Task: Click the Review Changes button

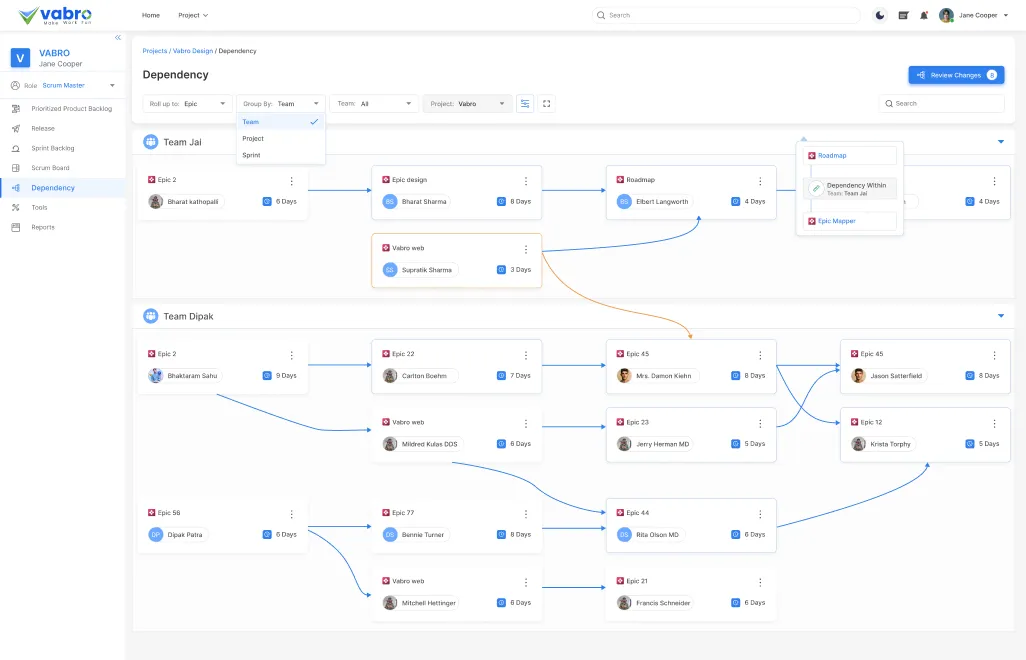Action: coord(955,74)
